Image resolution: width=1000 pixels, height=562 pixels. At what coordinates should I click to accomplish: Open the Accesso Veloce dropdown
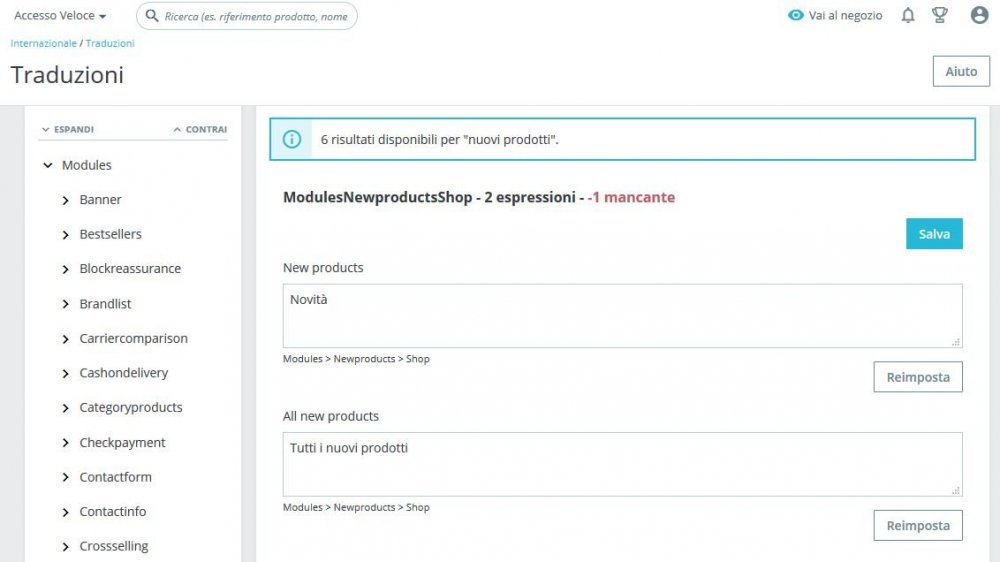pos(60,16)
